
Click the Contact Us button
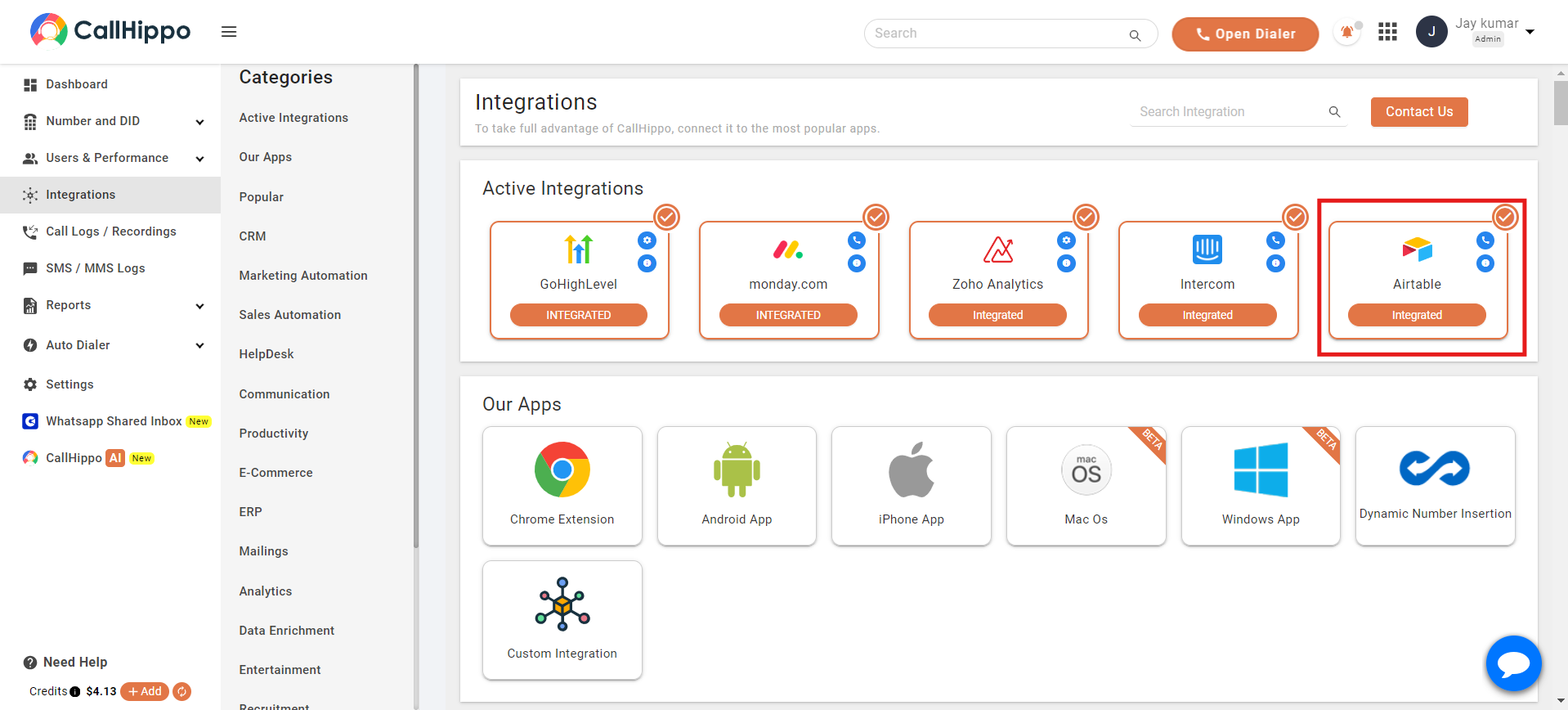coord(1419,112)
